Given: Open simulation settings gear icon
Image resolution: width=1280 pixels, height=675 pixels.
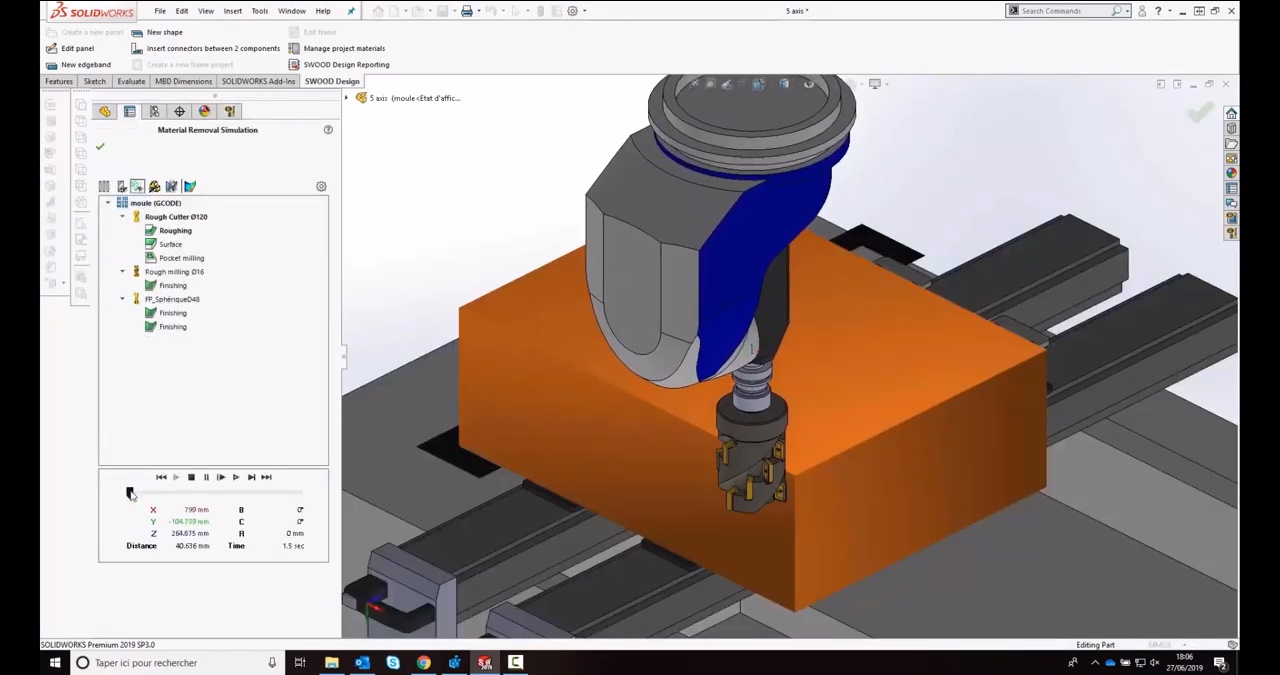Looking at the screenshot, I should 321,187.
